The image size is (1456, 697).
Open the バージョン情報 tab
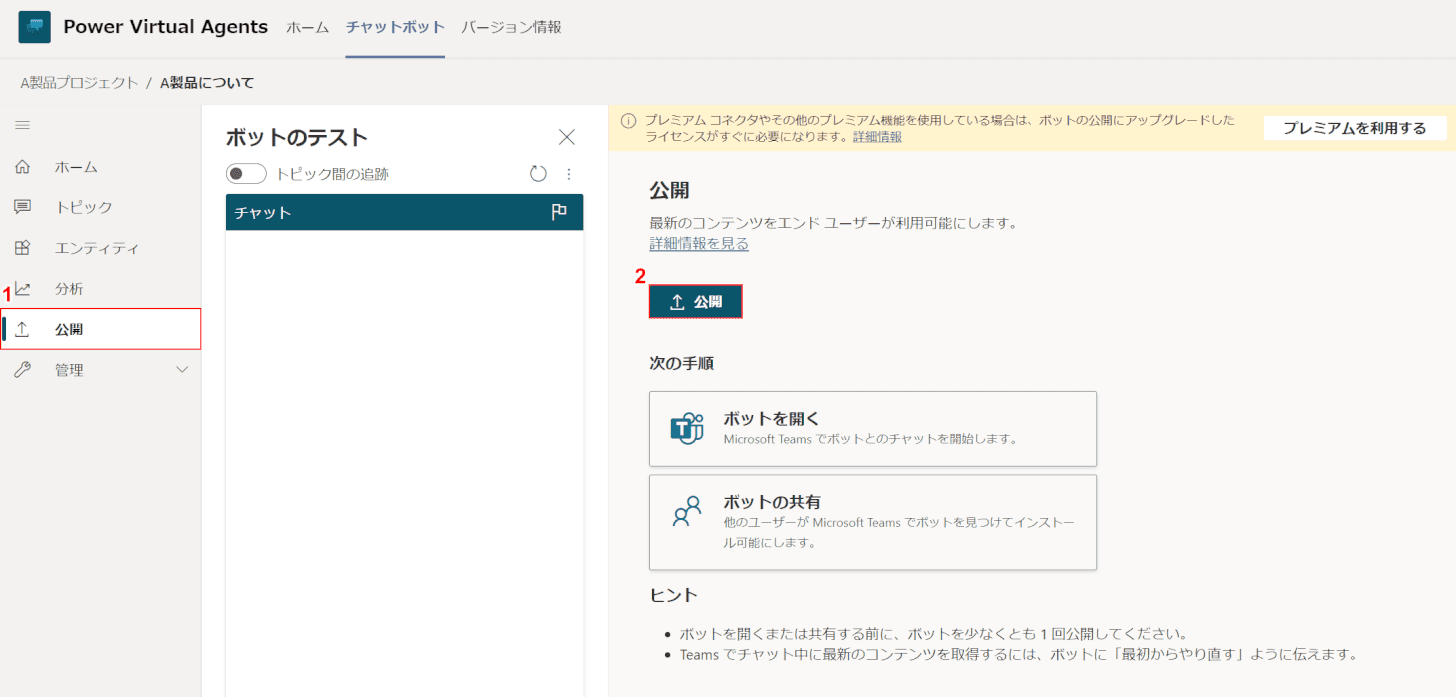point(511,27)
